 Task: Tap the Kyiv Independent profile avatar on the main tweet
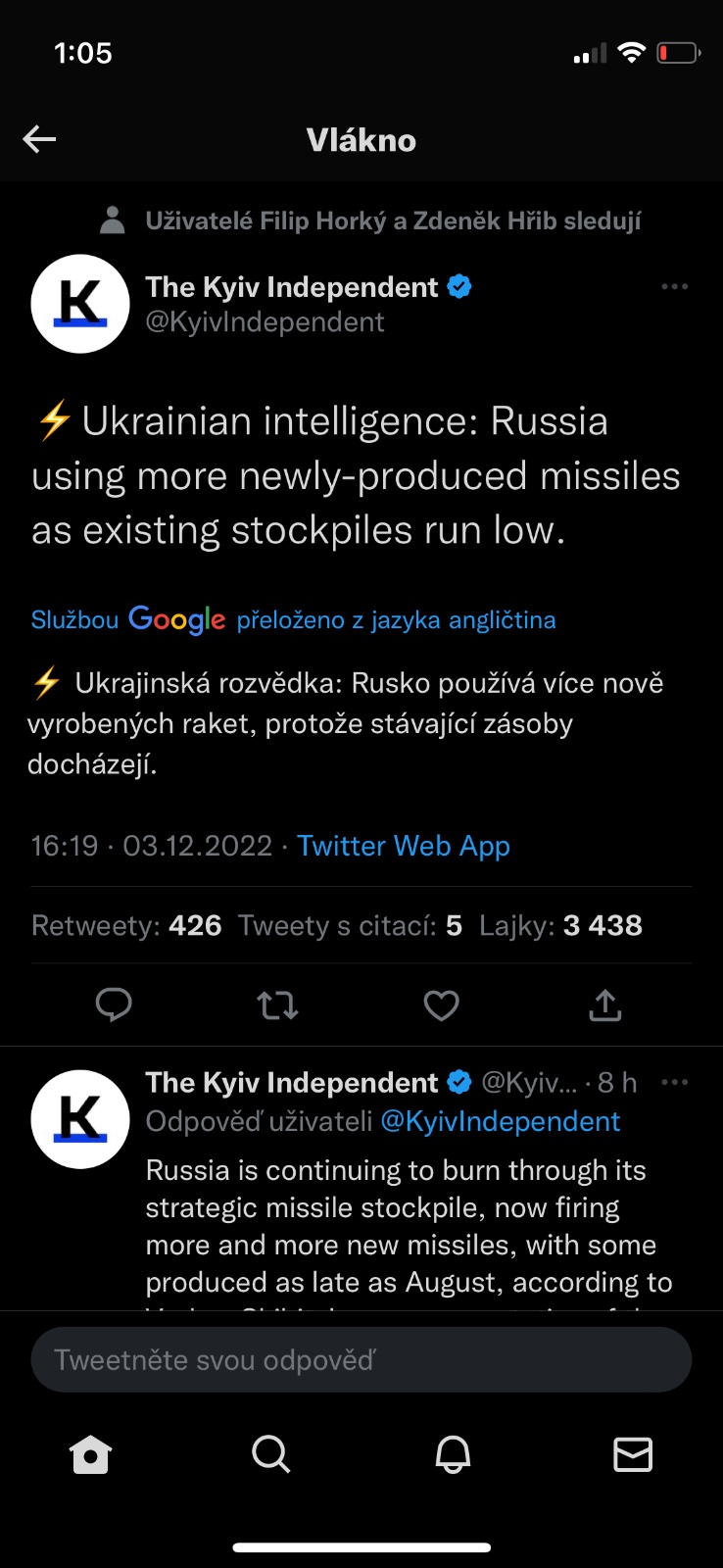click(80, 304)
